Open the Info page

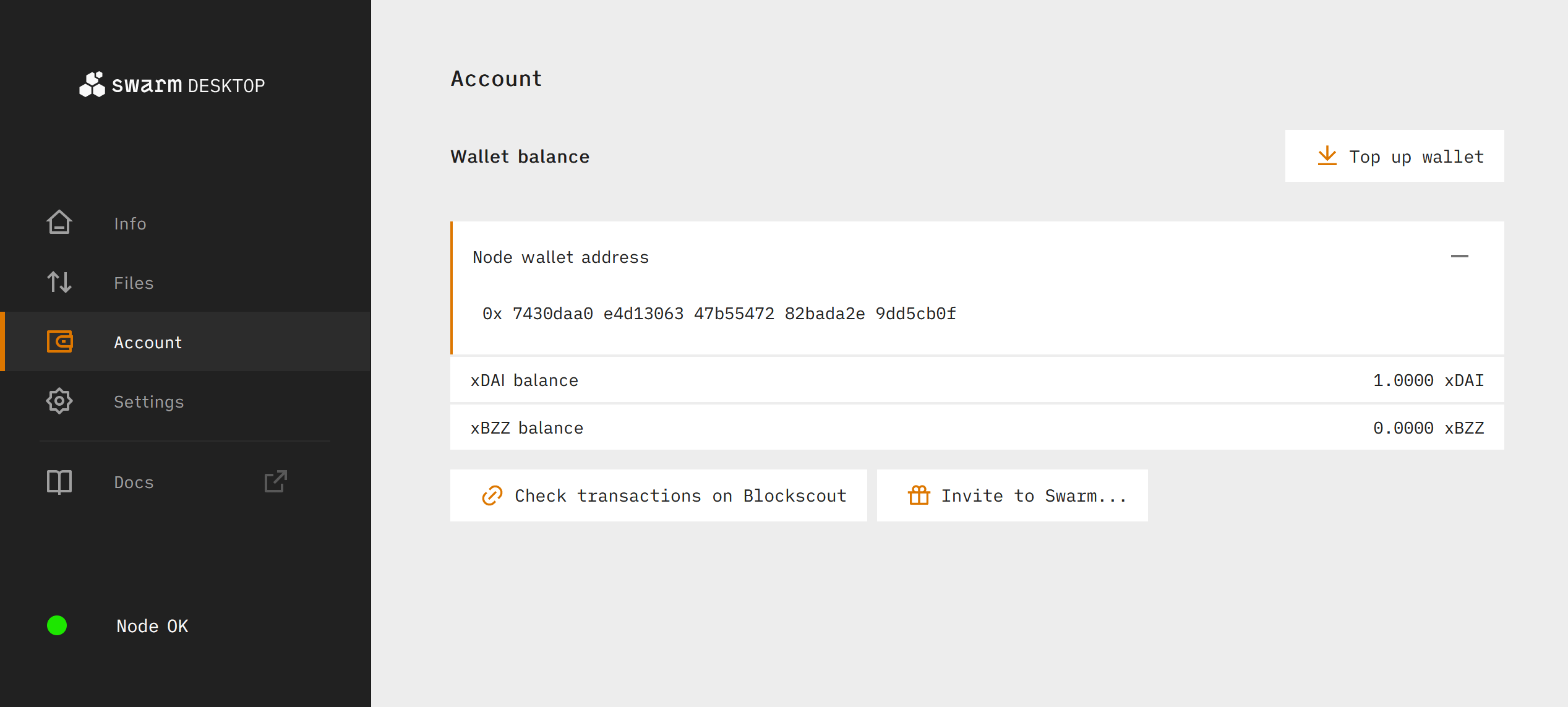pyautogui.click(x=130, y=223)
